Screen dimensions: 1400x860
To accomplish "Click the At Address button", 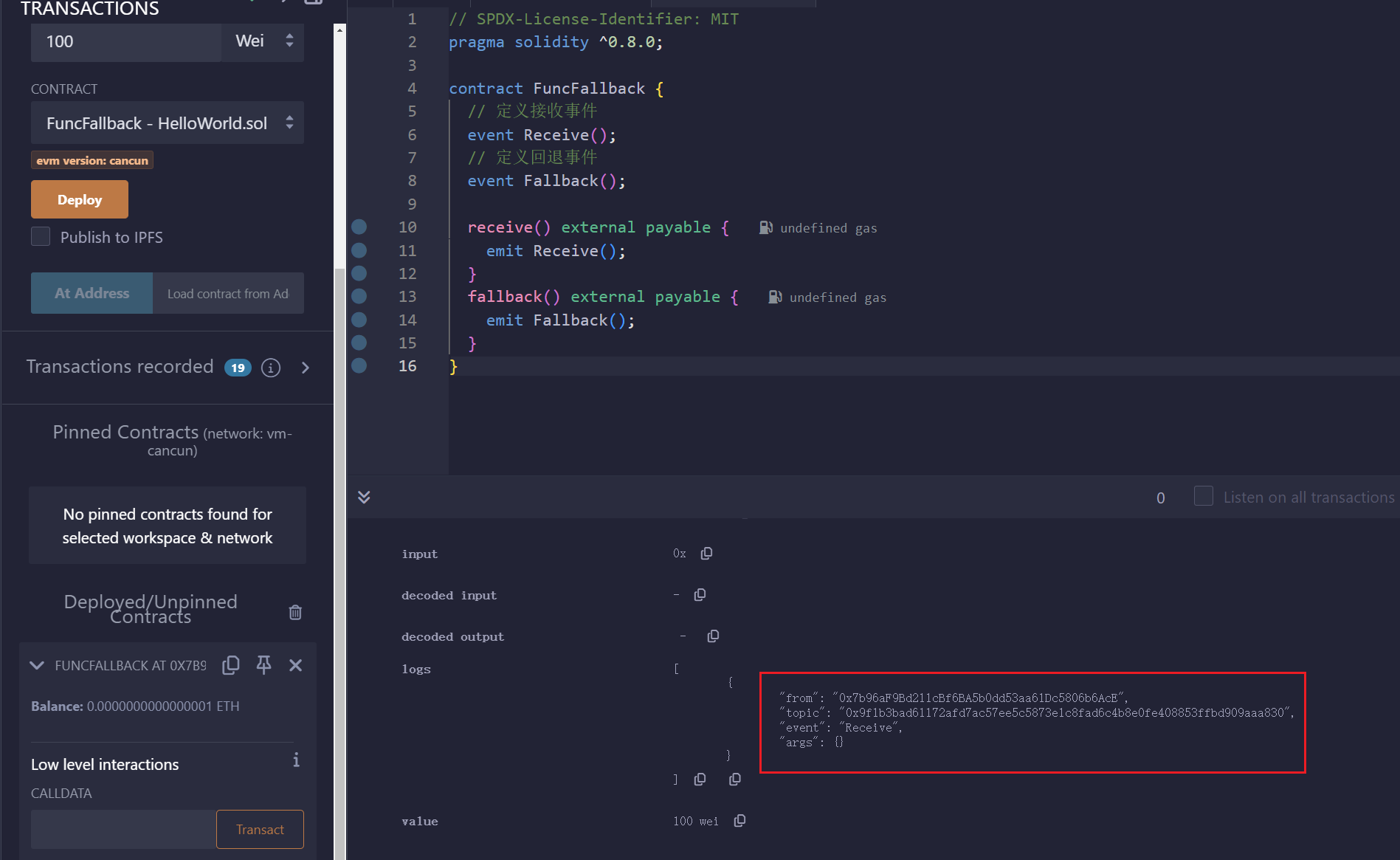I will (92, 293).
